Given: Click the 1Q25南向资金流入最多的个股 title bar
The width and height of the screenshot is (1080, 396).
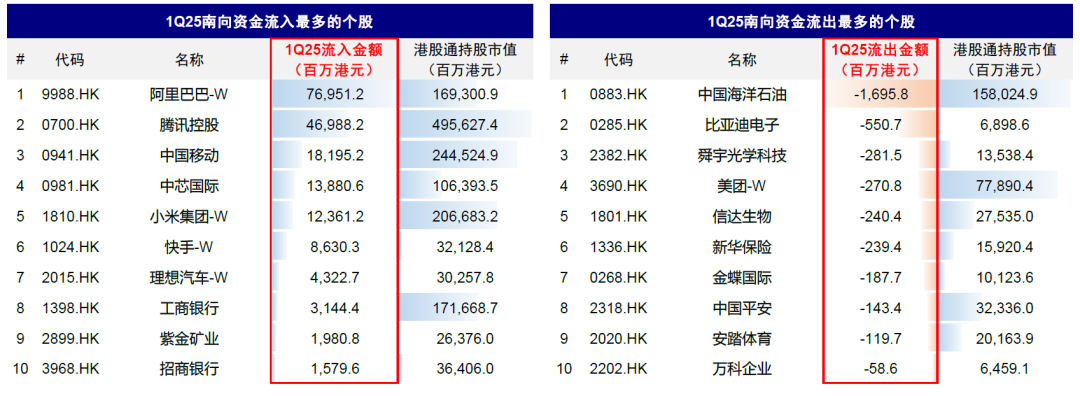Looking at the screenshot, I should [x=269, y=21].
